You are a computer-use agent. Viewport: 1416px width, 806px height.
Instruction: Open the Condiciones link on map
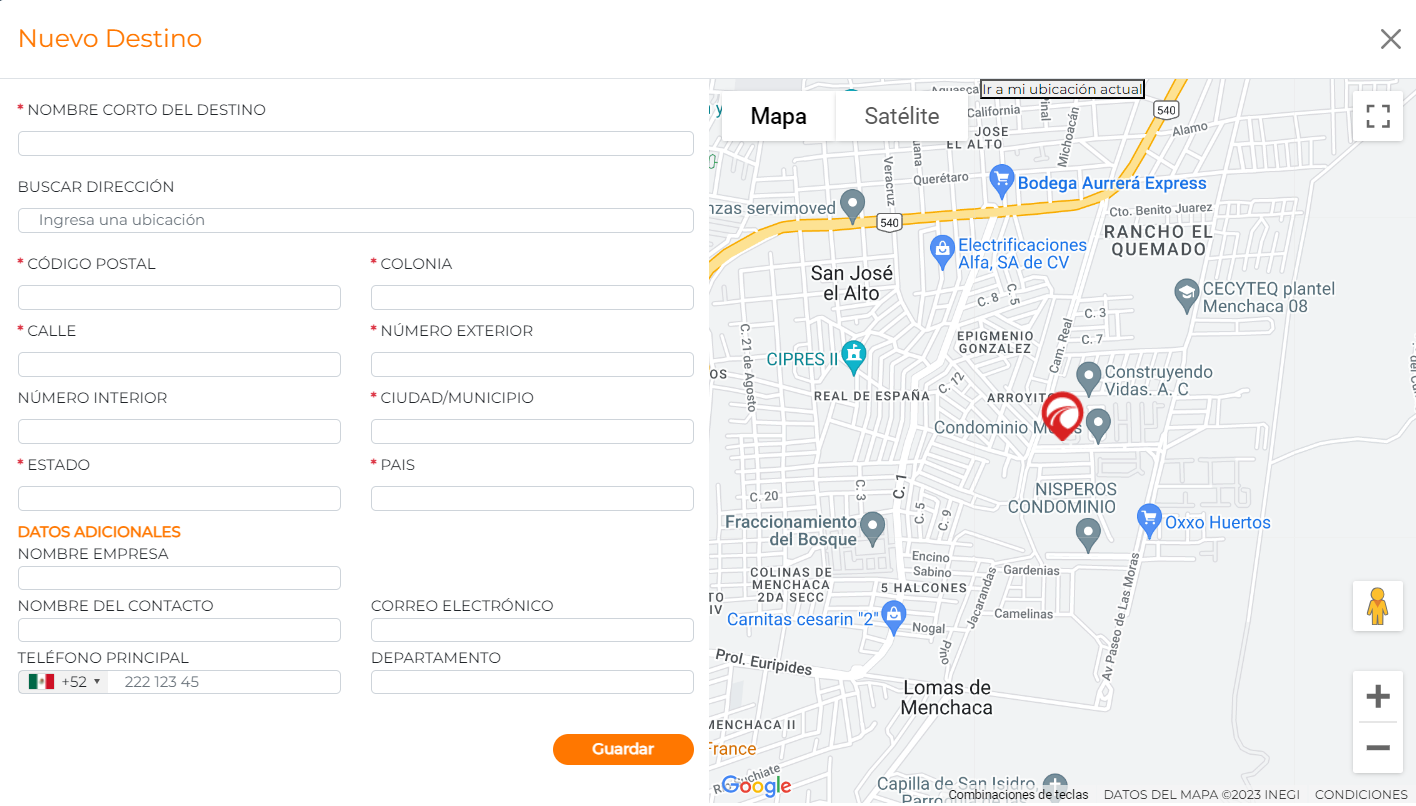tap(1360, 794)
